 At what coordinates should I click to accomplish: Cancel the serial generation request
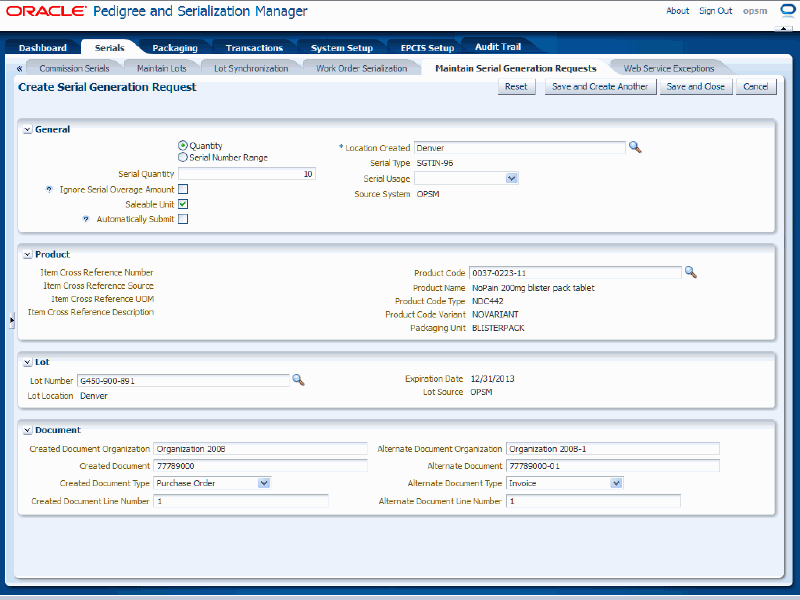(756, 87)
